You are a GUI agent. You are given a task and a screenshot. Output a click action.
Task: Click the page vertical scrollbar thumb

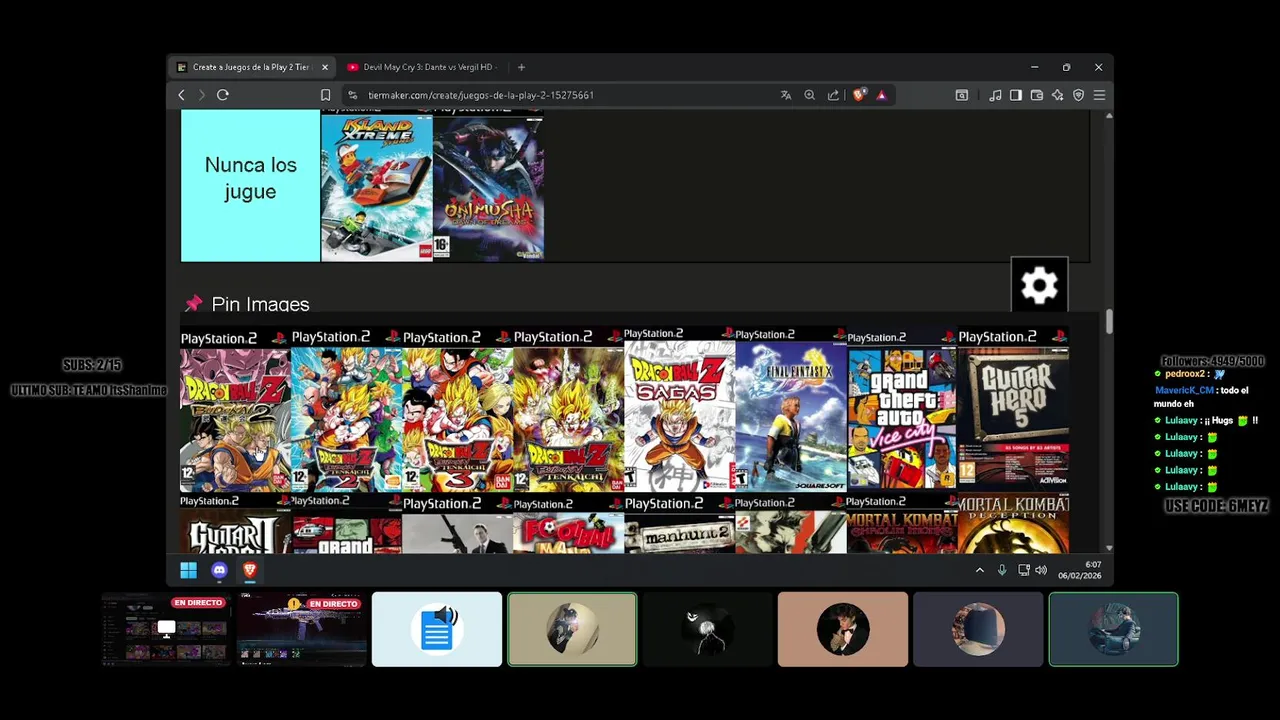[1109, 322]
